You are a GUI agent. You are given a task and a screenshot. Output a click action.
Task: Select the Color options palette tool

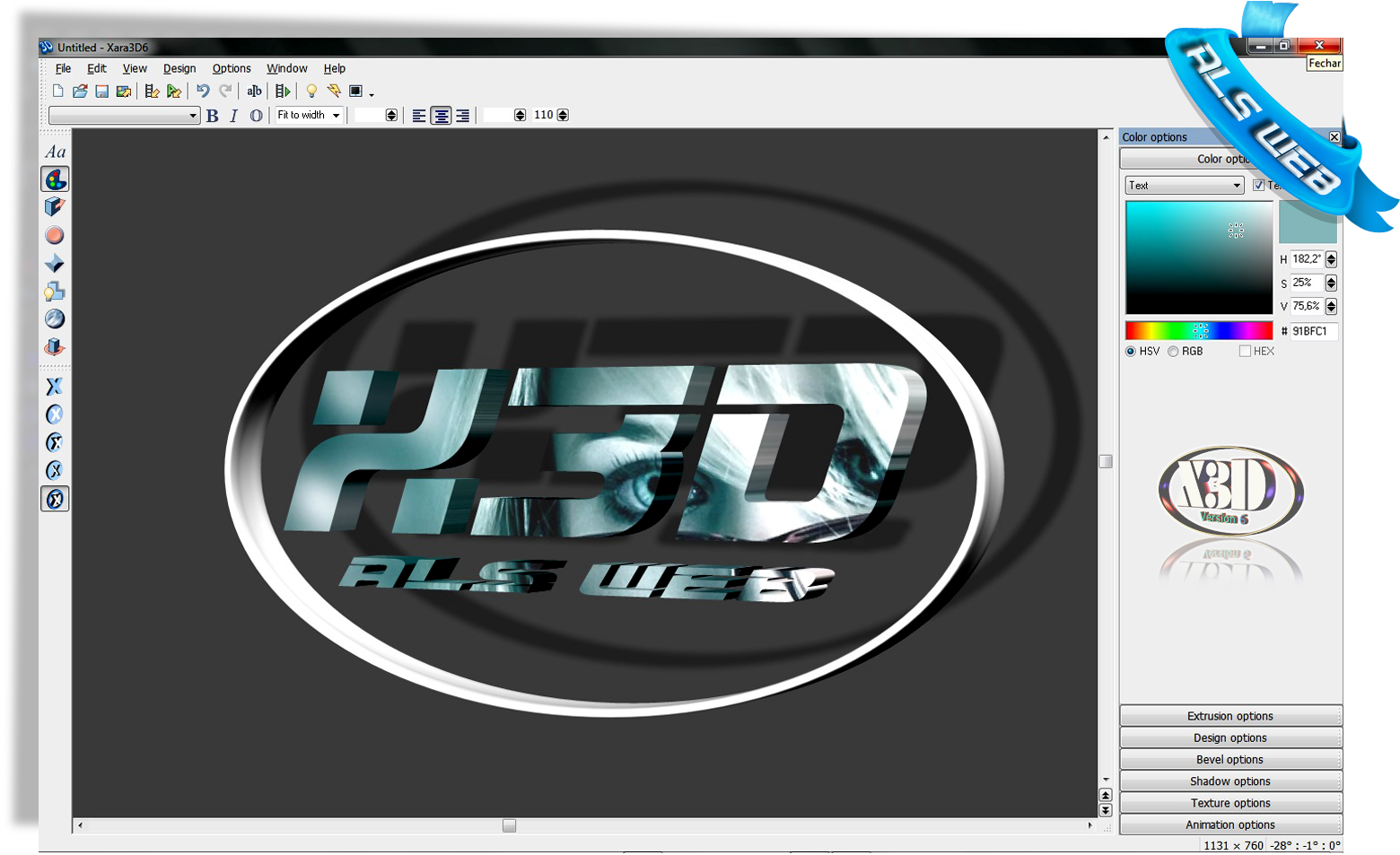55,179
